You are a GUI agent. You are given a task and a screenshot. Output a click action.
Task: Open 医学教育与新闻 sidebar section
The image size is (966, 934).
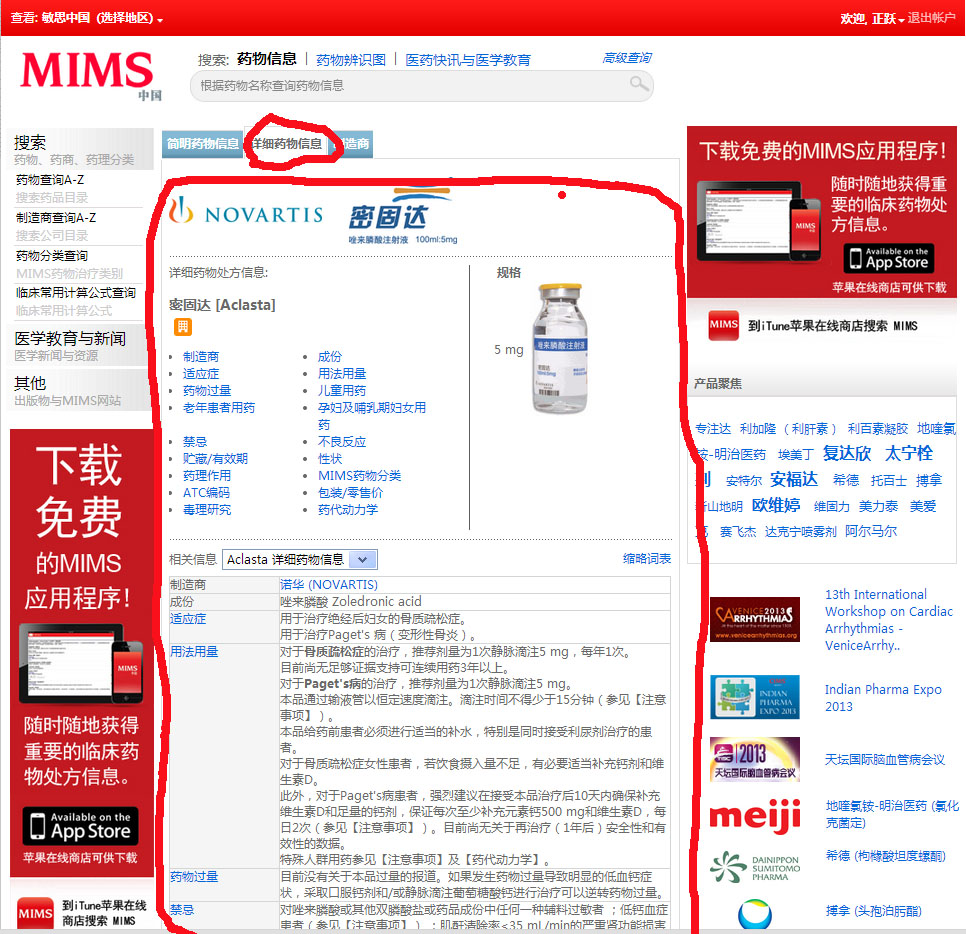[70, 338]
